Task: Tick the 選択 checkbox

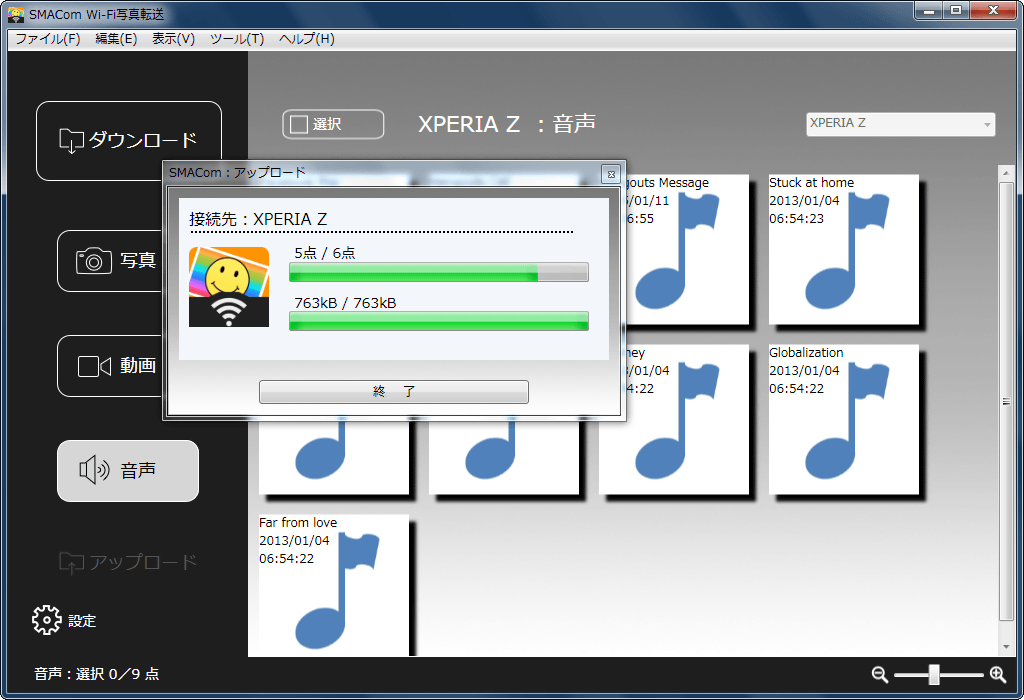Action: click(x=299, y=124)
